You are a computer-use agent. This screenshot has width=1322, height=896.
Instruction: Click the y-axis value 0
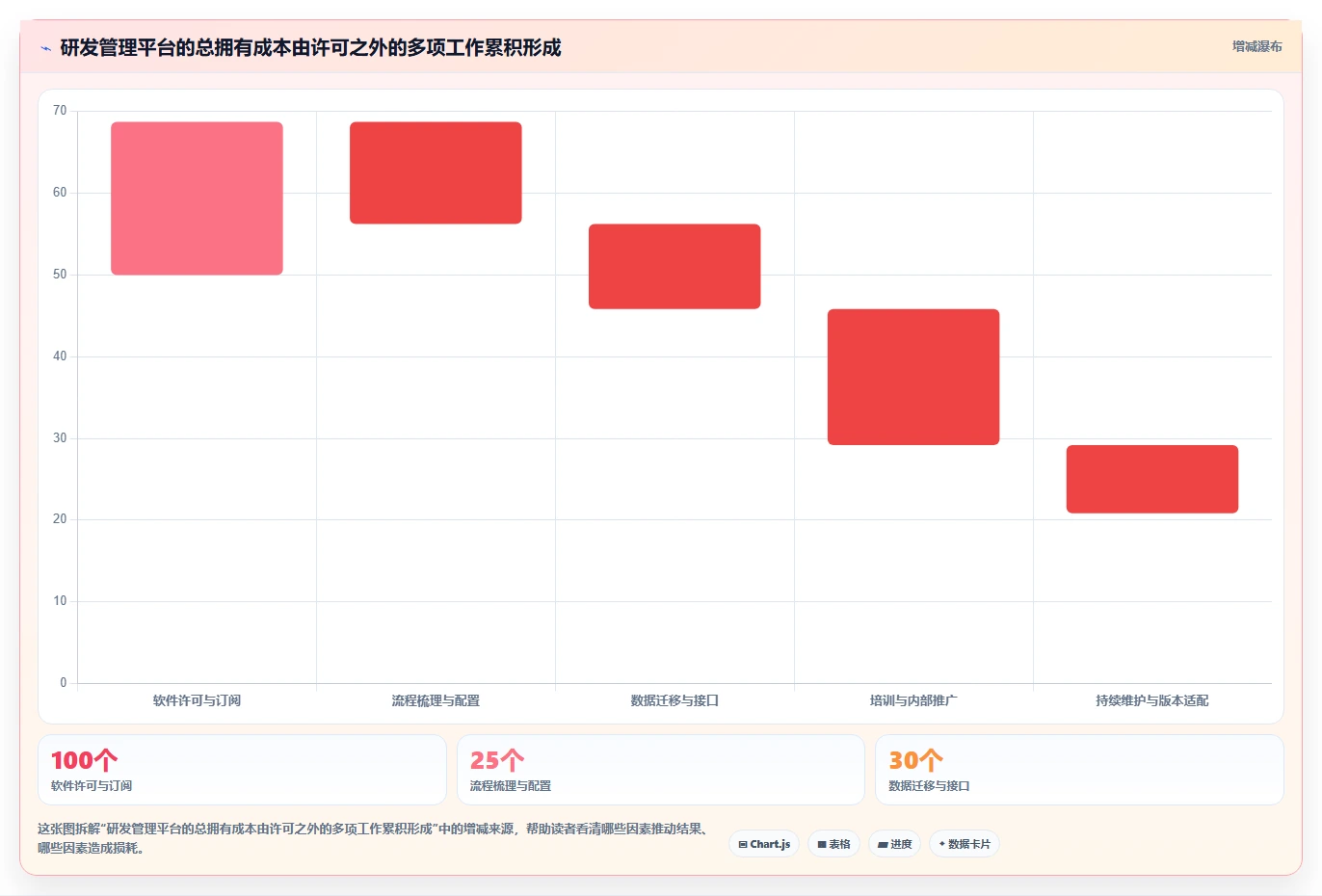[64, 683]
